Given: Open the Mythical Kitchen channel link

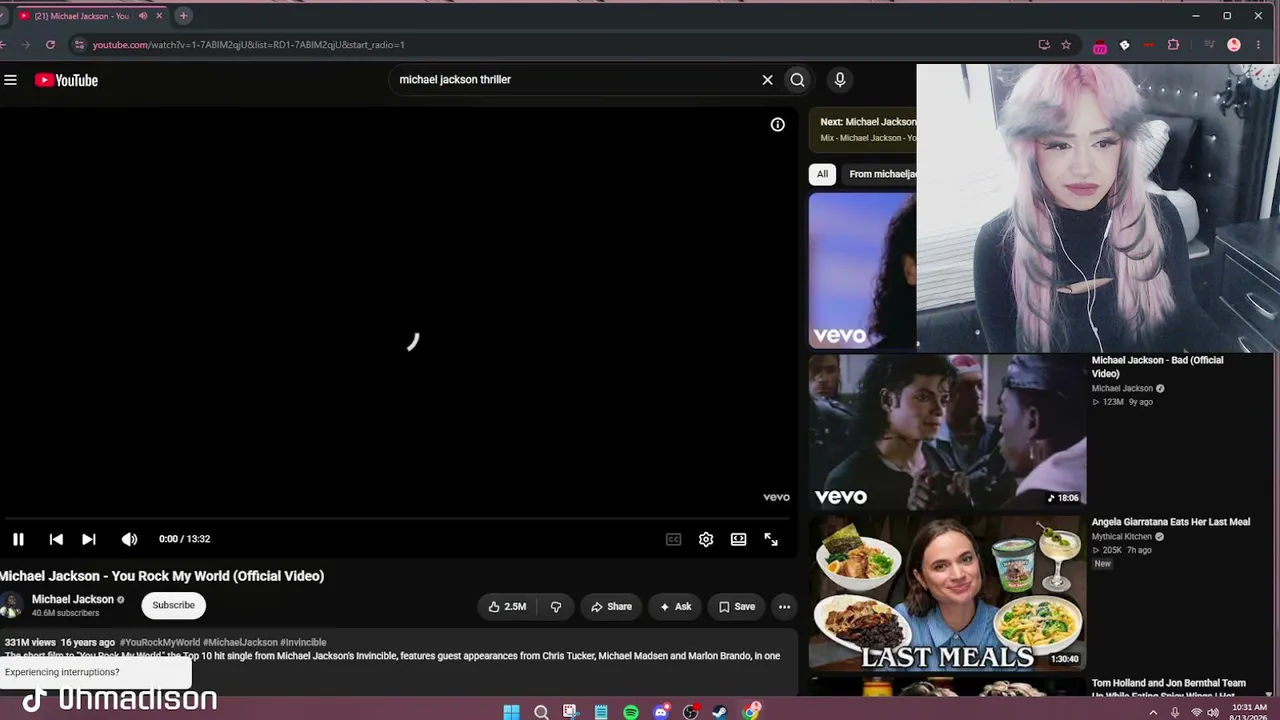Looking at the screenshot, I should point(1122,537).
